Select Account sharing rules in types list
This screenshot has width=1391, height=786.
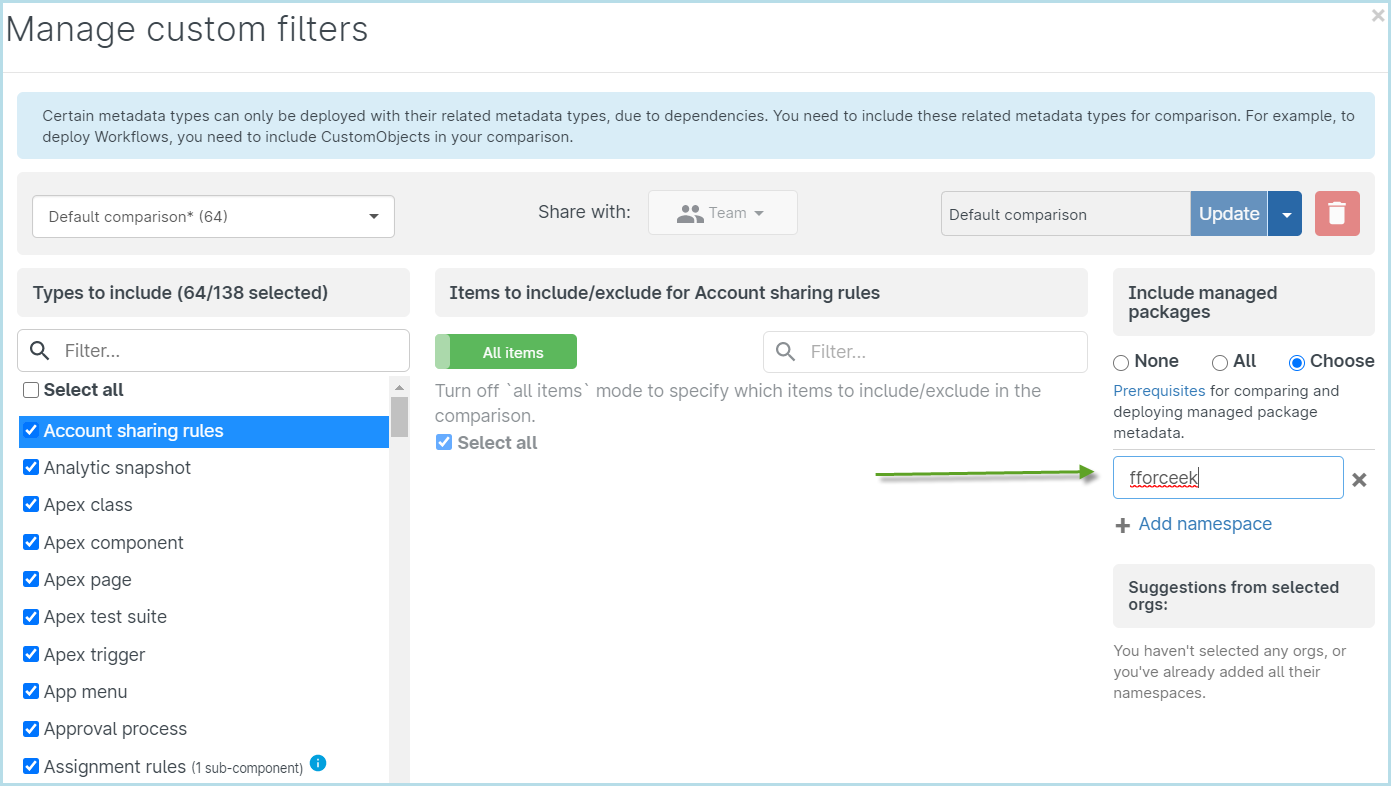tap(133, 431)
